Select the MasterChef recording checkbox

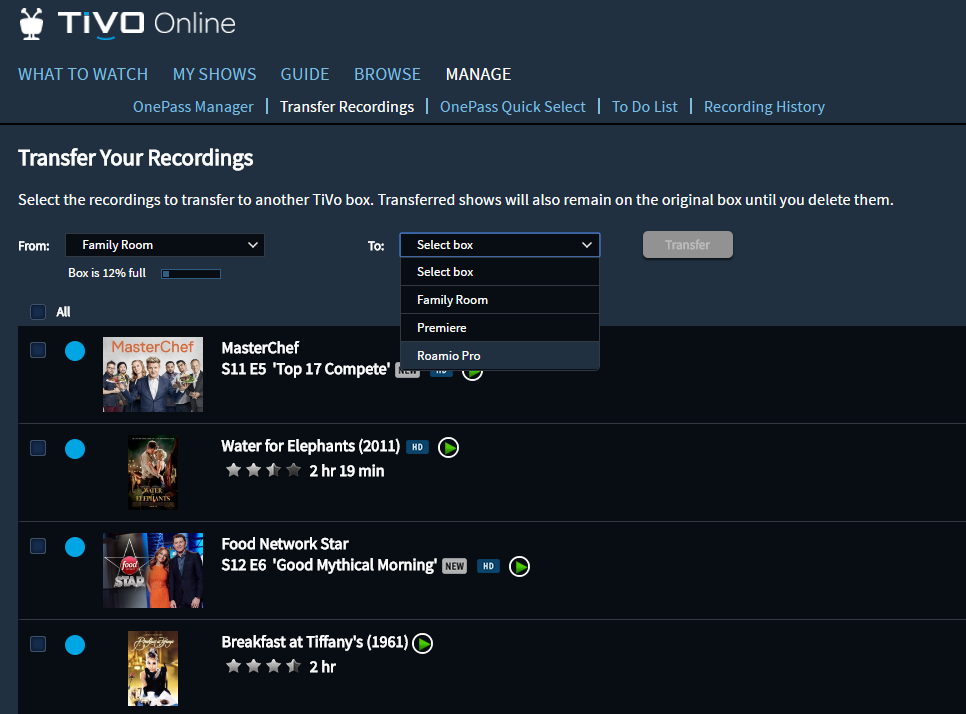[x=38, y=350]
